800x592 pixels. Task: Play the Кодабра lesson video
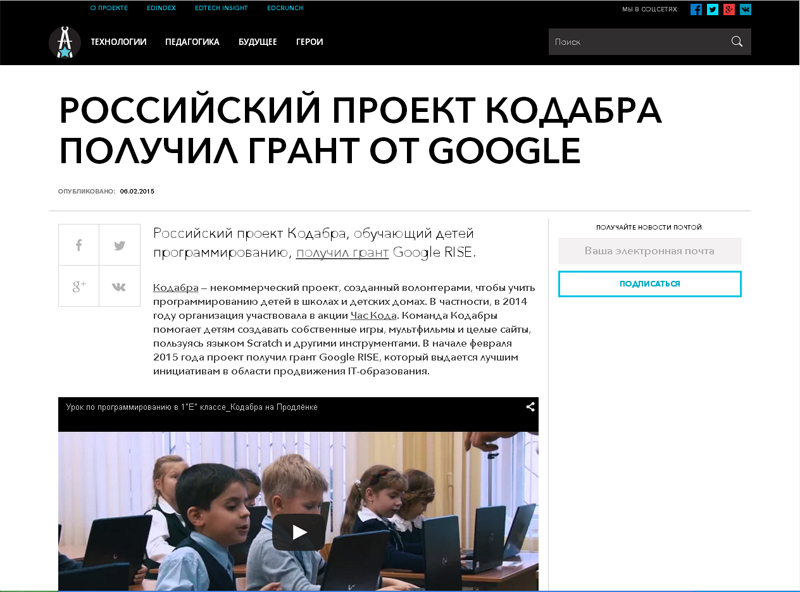click(x=299, y=532)
